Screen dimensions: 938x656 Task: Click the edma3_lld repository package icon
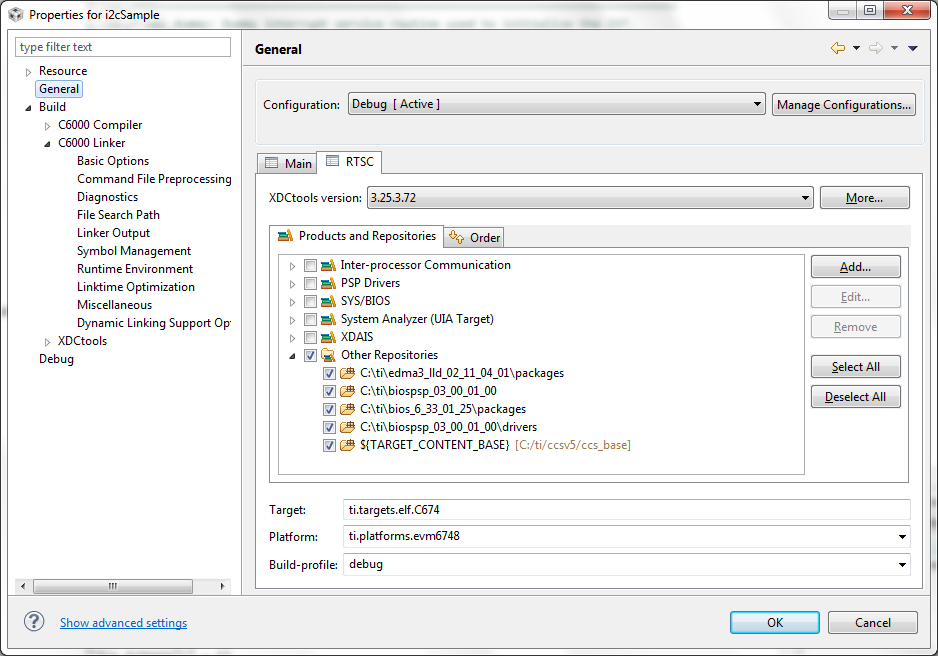(x=348, y=373)
